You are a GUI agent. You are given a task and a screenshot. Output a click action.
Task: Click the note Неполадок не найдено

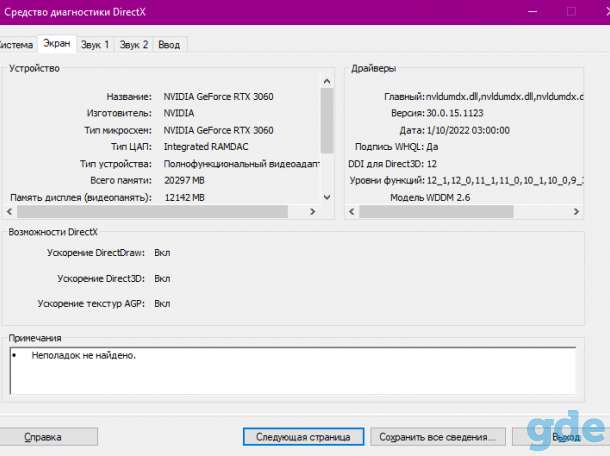coord(84,355)
